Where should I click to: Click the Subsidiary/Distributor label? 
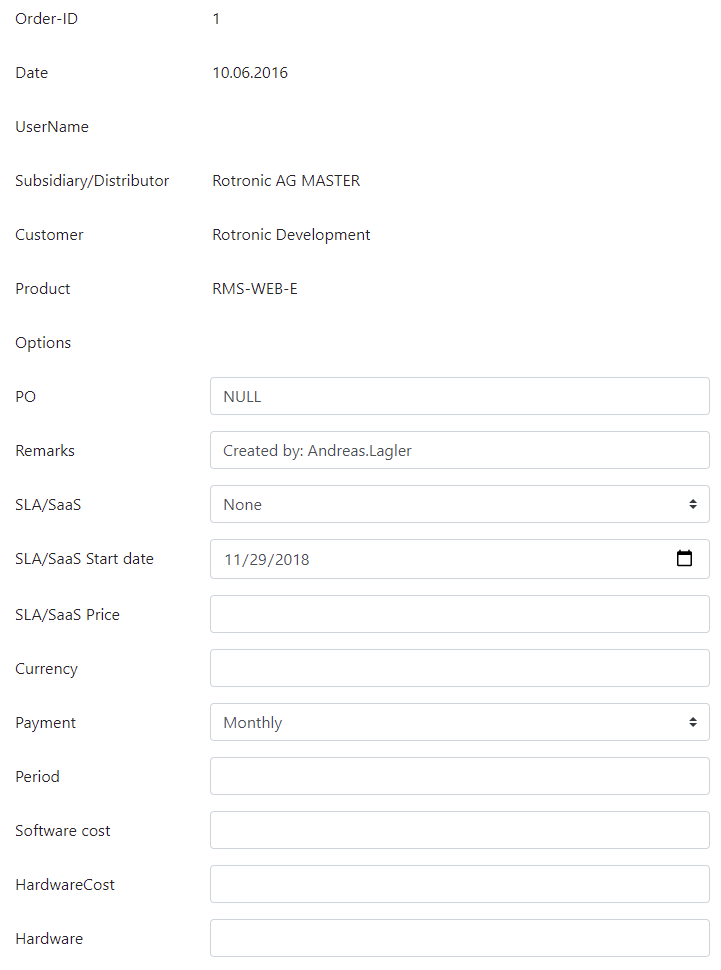[92, 181]
